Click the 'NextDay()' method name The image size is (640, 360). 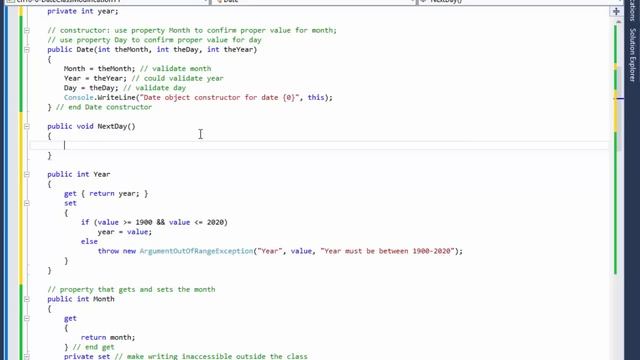click(x=116, y=126)
